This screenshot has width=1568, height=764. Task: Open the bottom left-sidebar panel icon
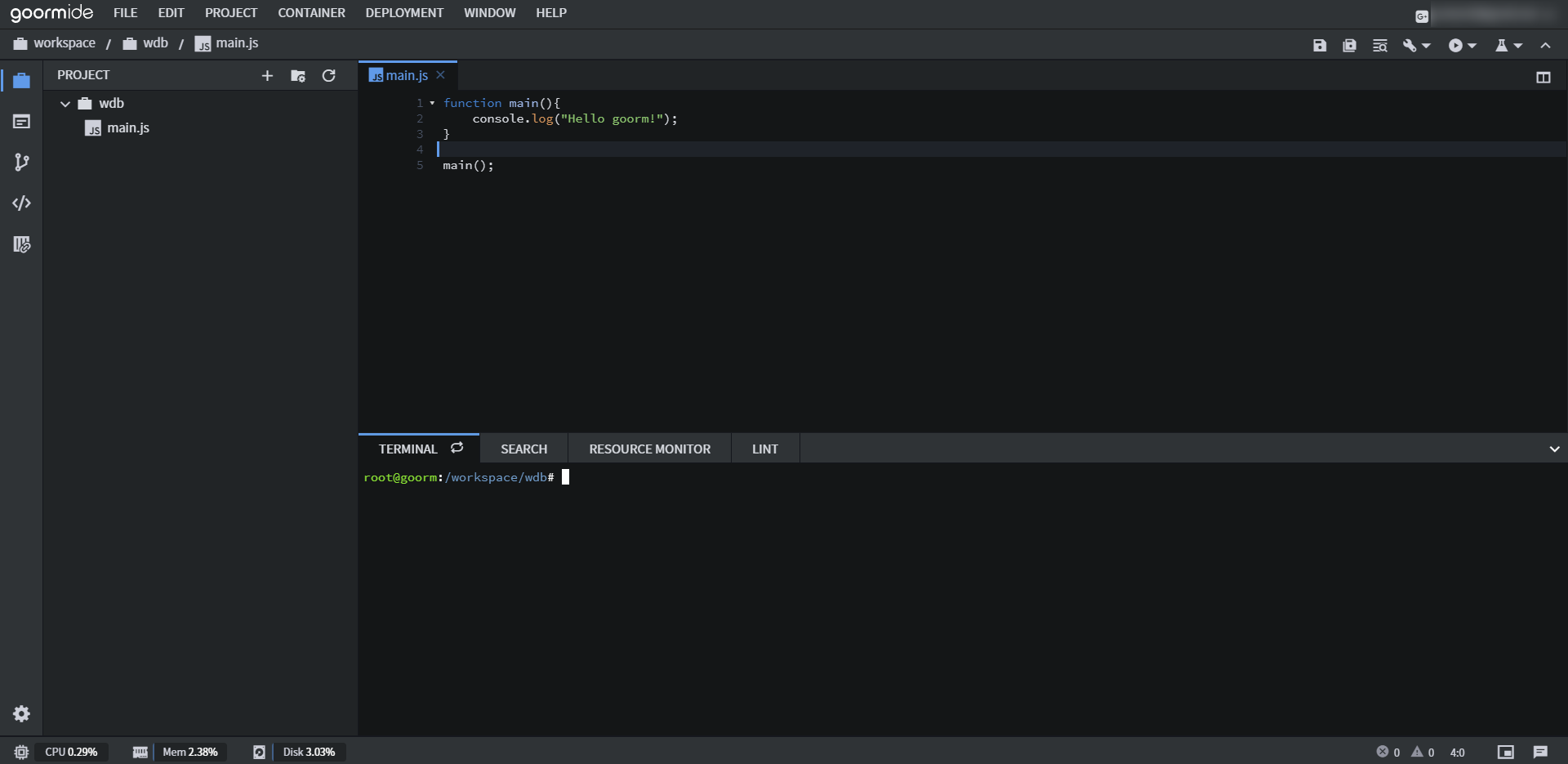[x=22, y=244]
